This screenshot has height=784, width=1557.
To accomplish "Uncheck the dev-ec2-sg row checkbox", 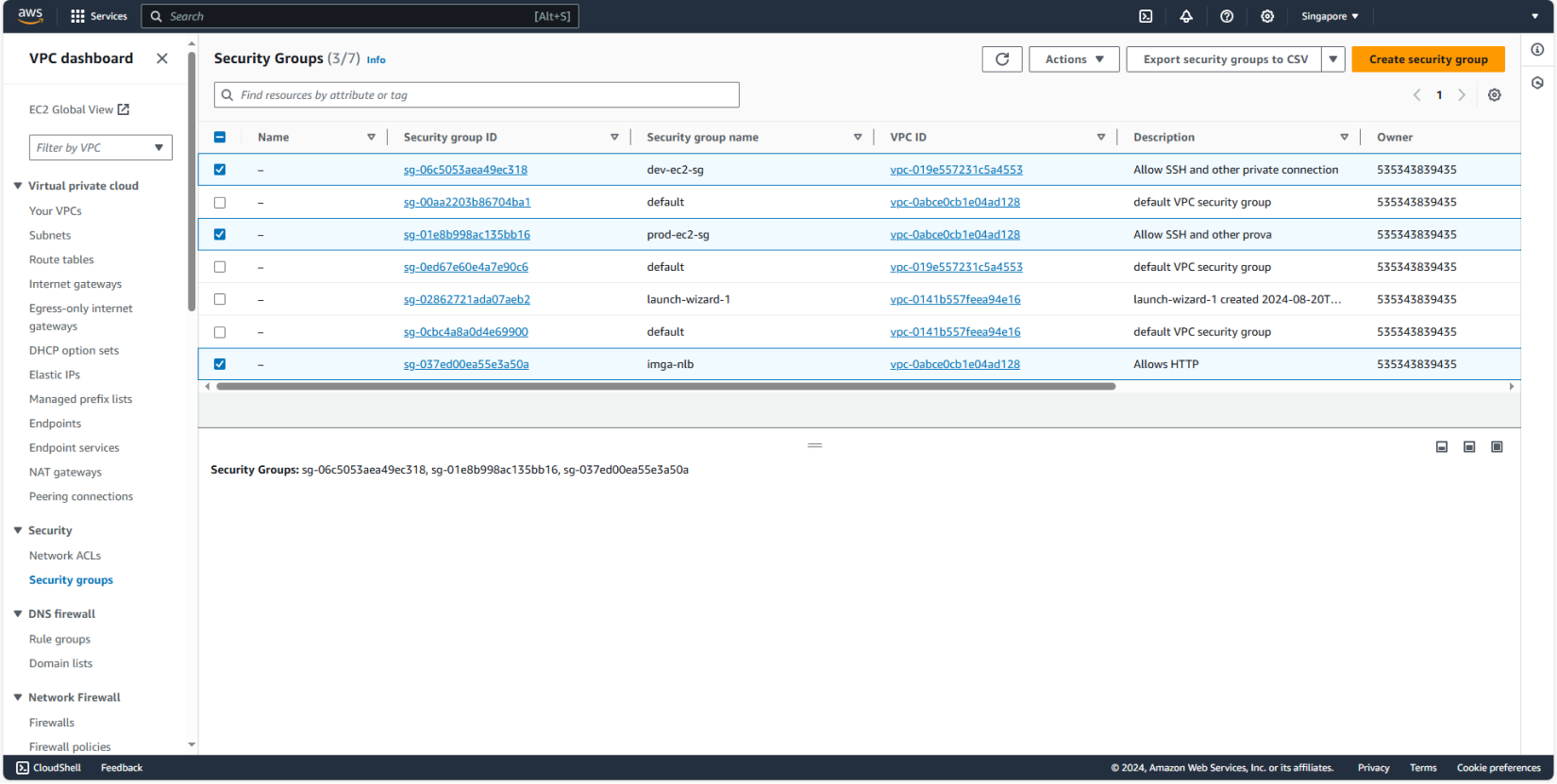I will pos(220,170).
